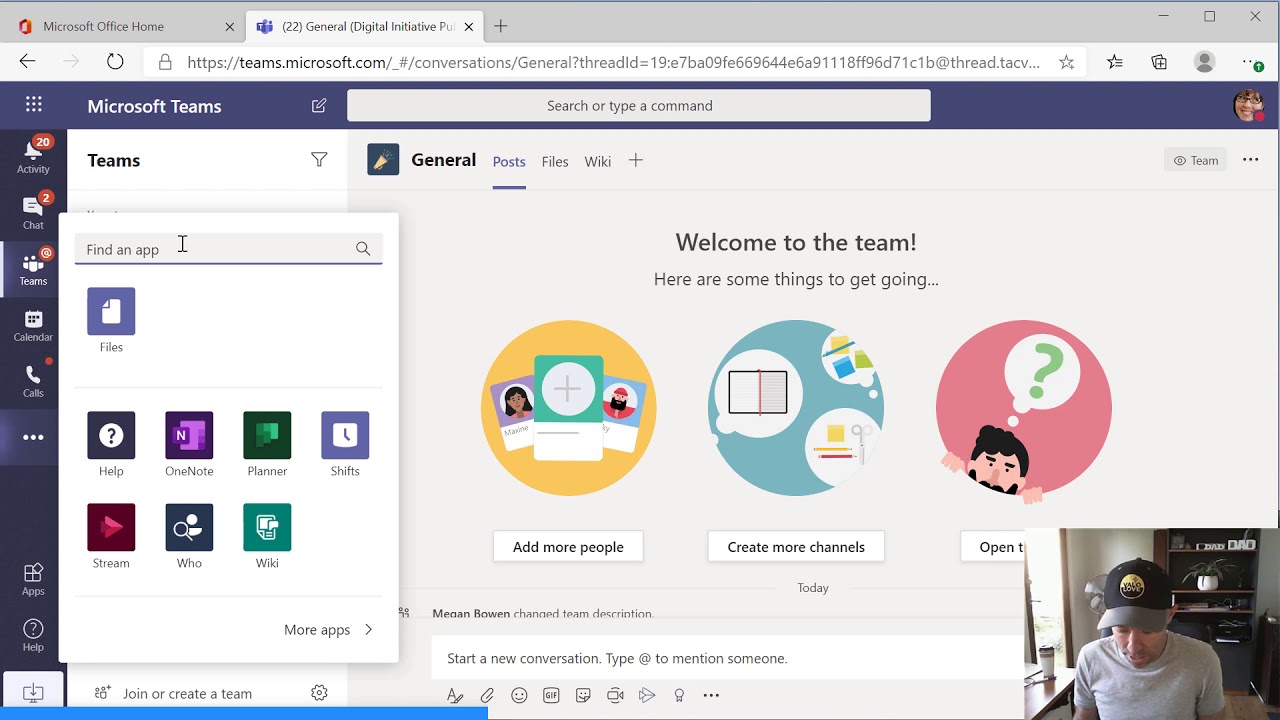The width and height of the screenshot is (1280, 720).
Task: Close the General Teams browser tab
Action: [468, 27]
